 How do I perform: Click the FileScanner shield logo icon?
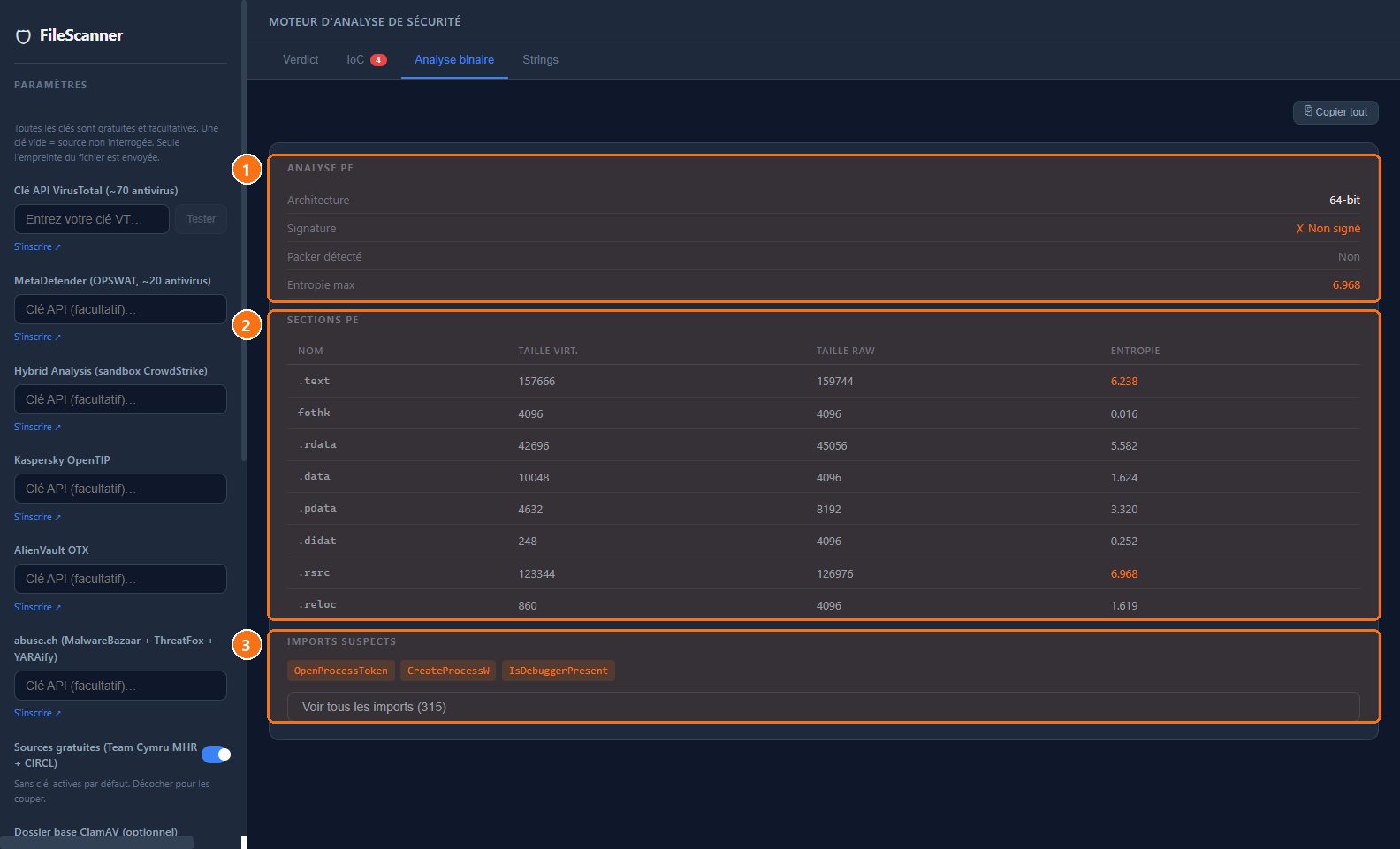[x=24, y=36]
